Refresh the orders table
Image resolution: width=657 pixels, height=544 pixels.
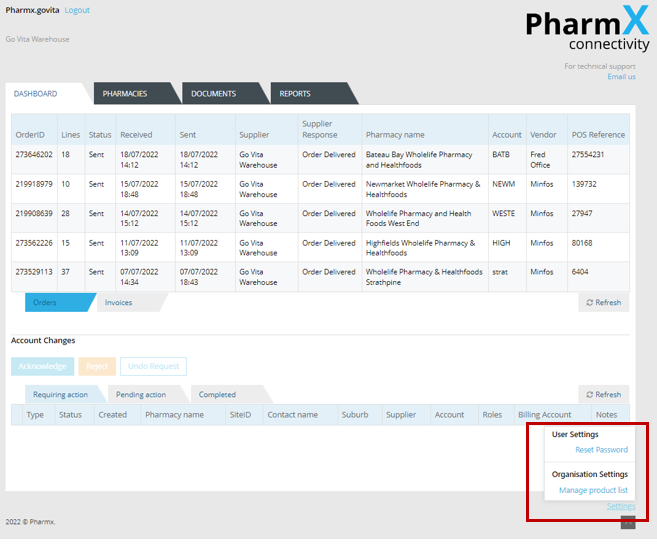tap(603, 302)
